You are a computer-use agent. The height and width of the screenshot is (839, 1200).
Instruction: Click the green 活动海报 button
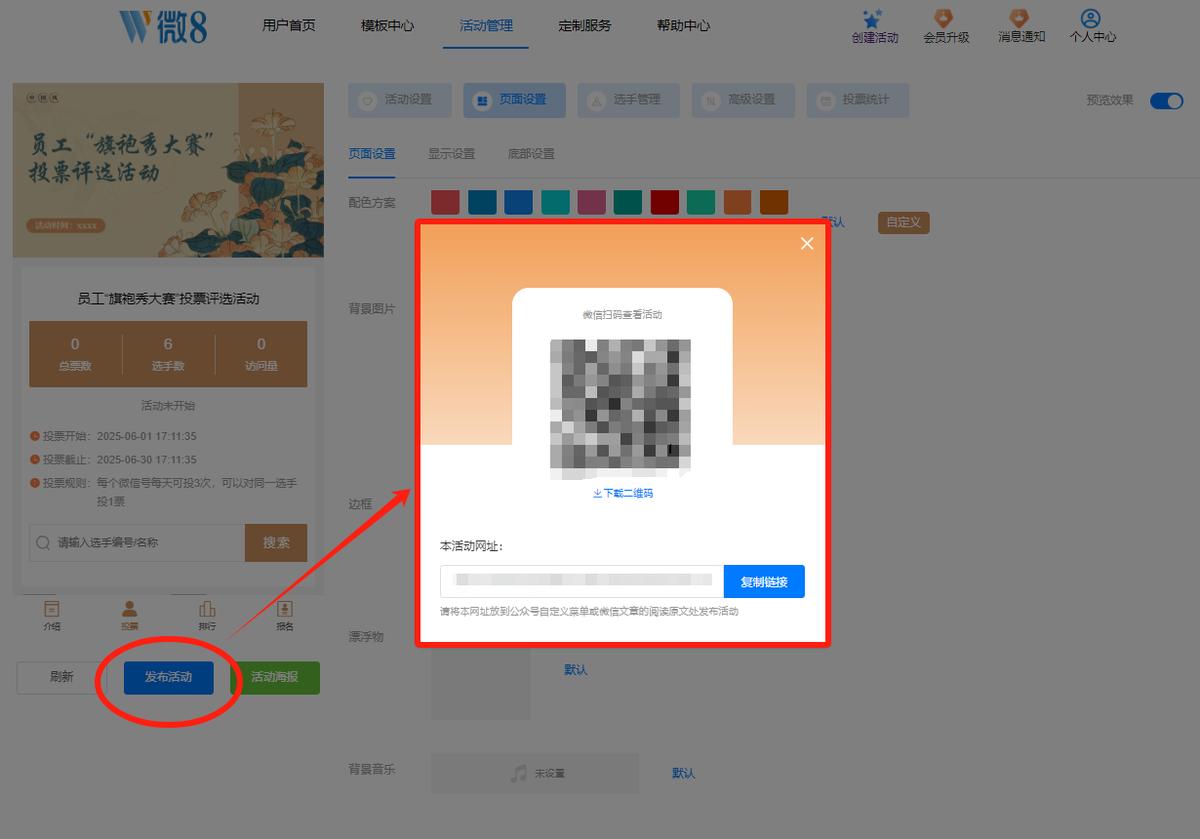click(275, 677)
